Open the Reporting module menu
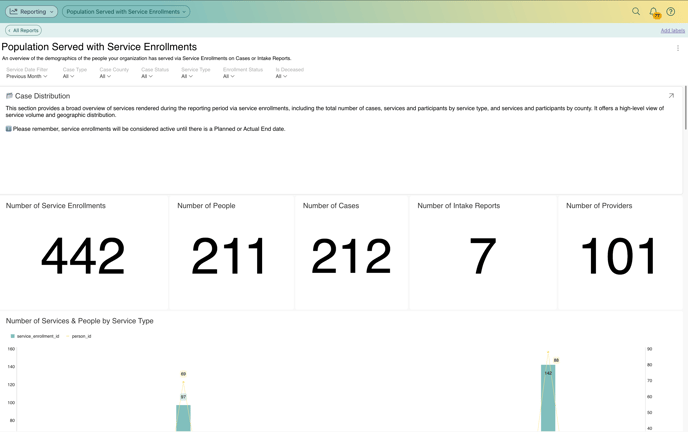The image size is (688, 432). (32, 12)
